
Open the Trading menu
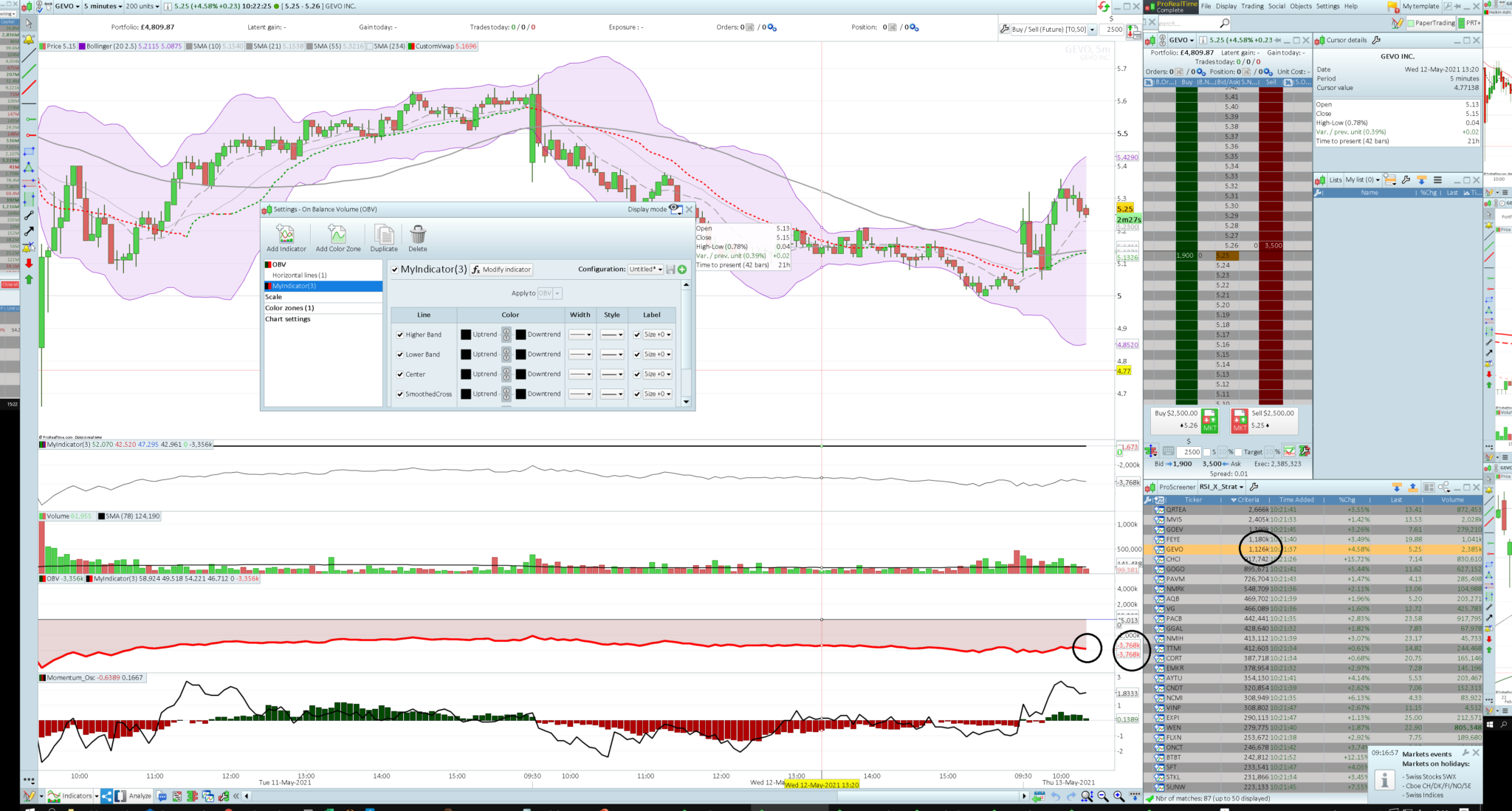(1251, 6)
